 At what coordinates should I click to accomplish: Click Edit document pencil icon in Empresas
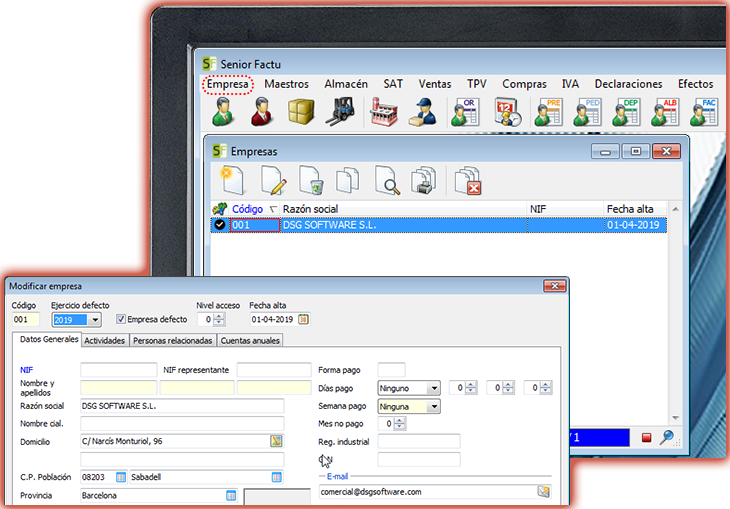[x=273, y=180]
